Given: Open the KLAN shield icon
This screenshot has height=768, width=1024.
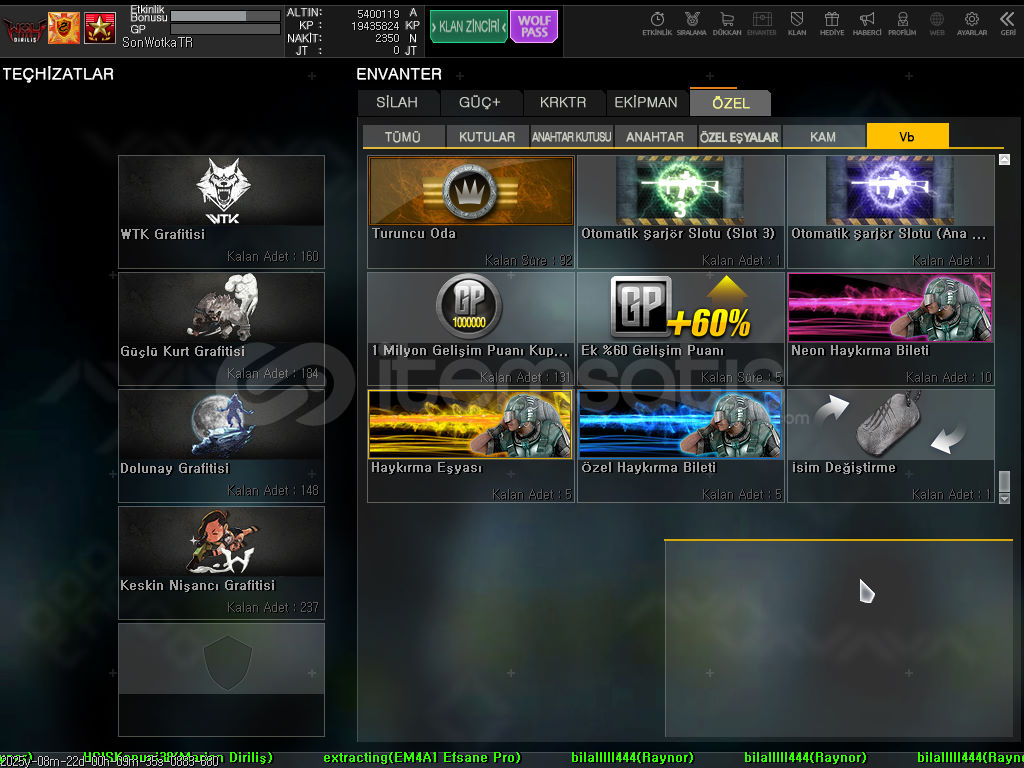Looking at the screenshot, I should 797,24.
